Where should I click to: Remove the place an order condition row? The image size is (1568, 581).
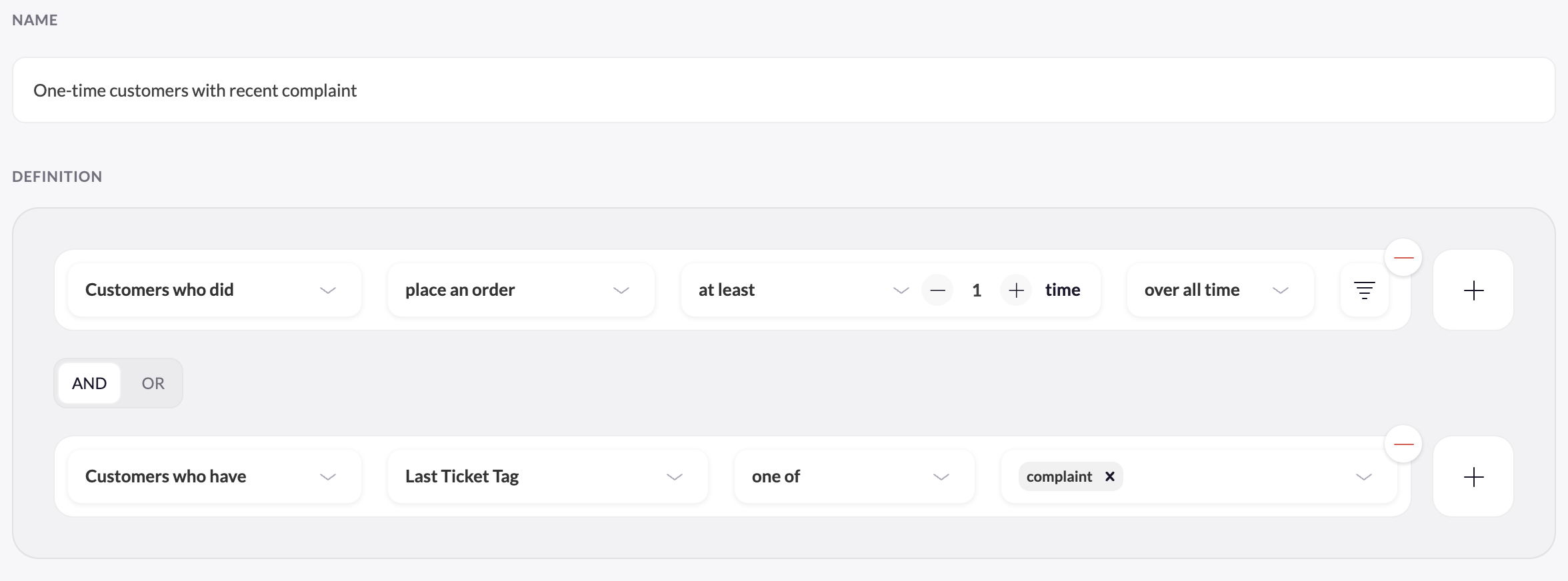1403,258
